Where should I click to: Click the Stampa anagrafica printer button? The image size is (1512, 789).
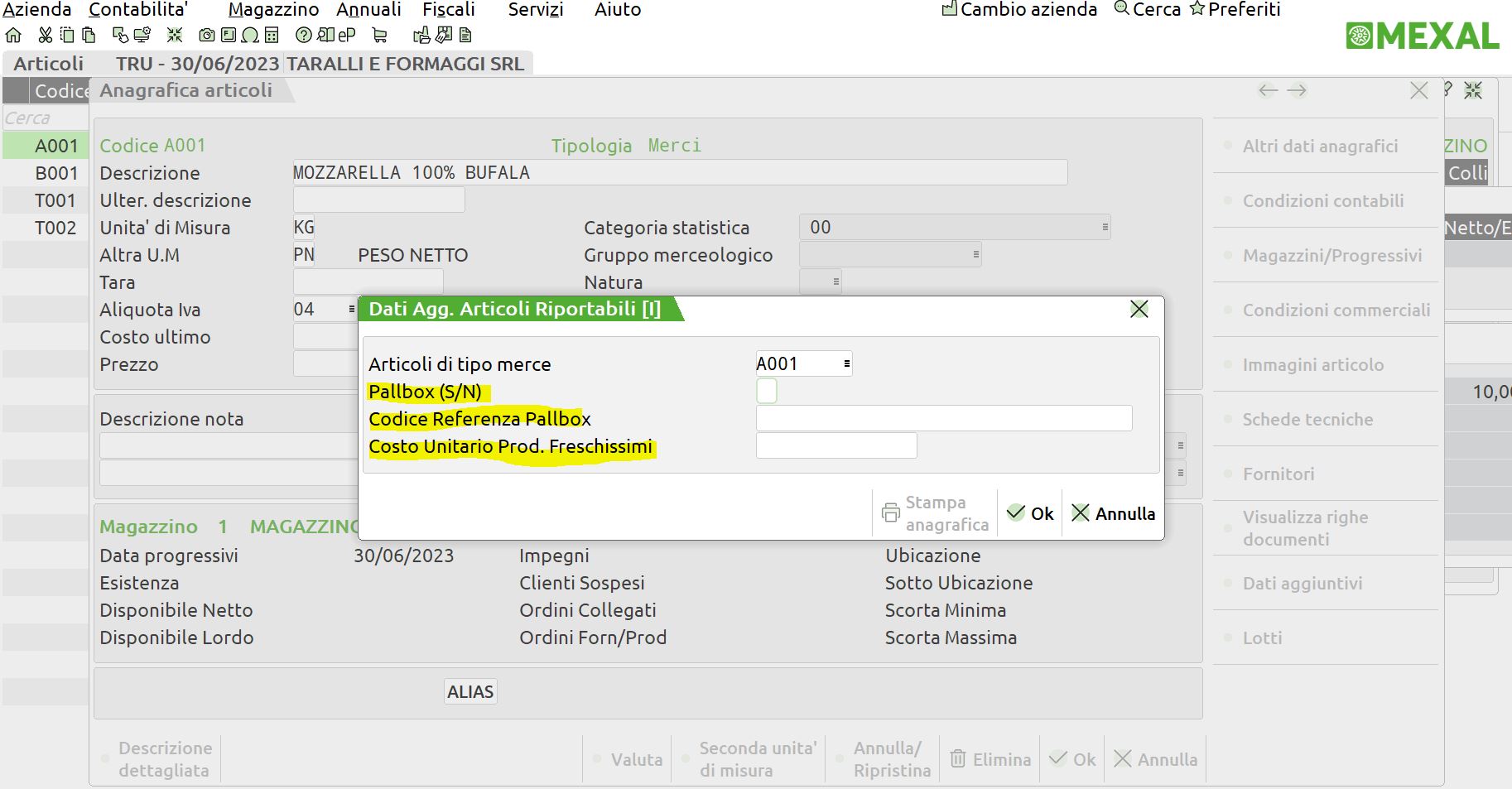tap(935, 513)
